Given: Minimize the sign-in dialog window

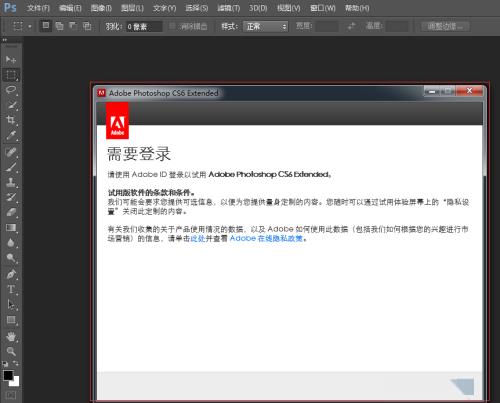Looking at the screenshot, I should pyautogui.click(x=432, y=91).
